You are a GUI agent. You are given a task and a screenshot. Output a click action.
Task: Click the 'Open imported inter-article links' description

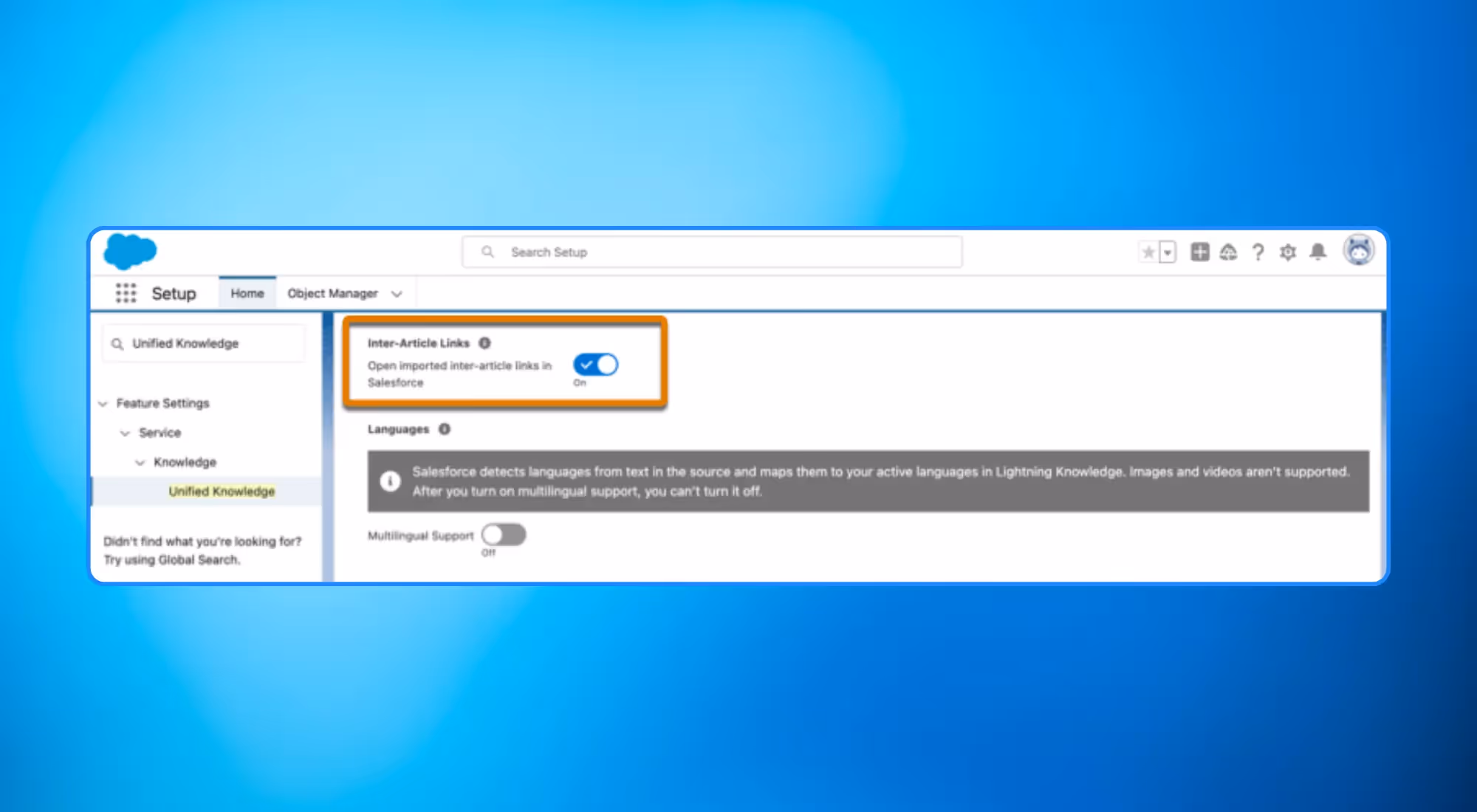point(459,374)
